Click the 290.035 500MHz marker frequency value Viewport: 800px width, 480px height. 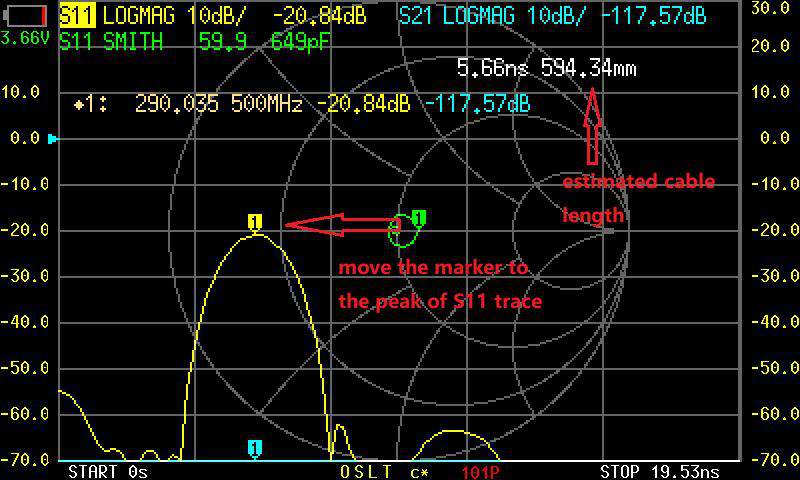(219, 104)
